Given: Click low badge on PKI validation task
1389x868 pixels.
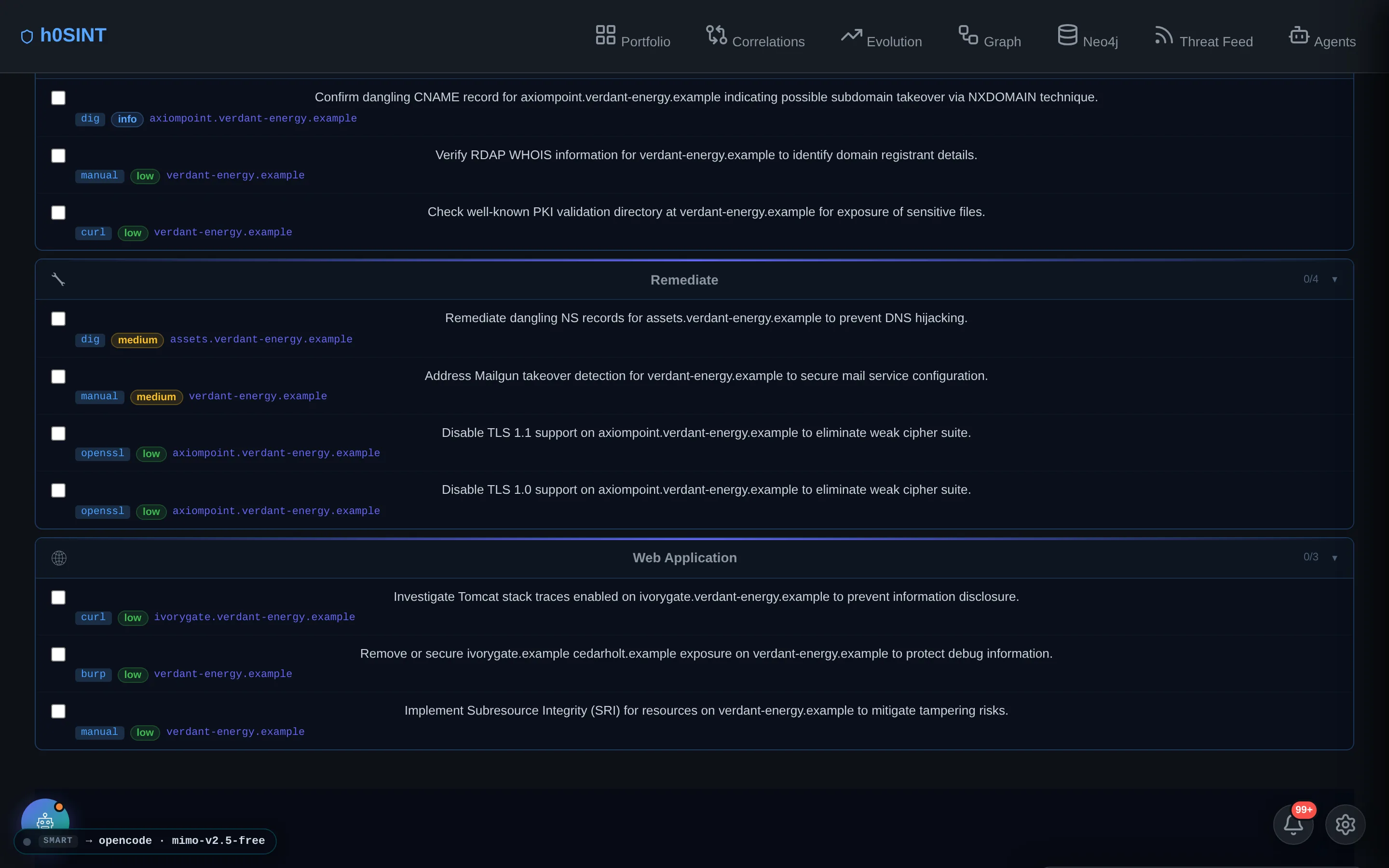Looking at the screenshot, I should 133,232.
